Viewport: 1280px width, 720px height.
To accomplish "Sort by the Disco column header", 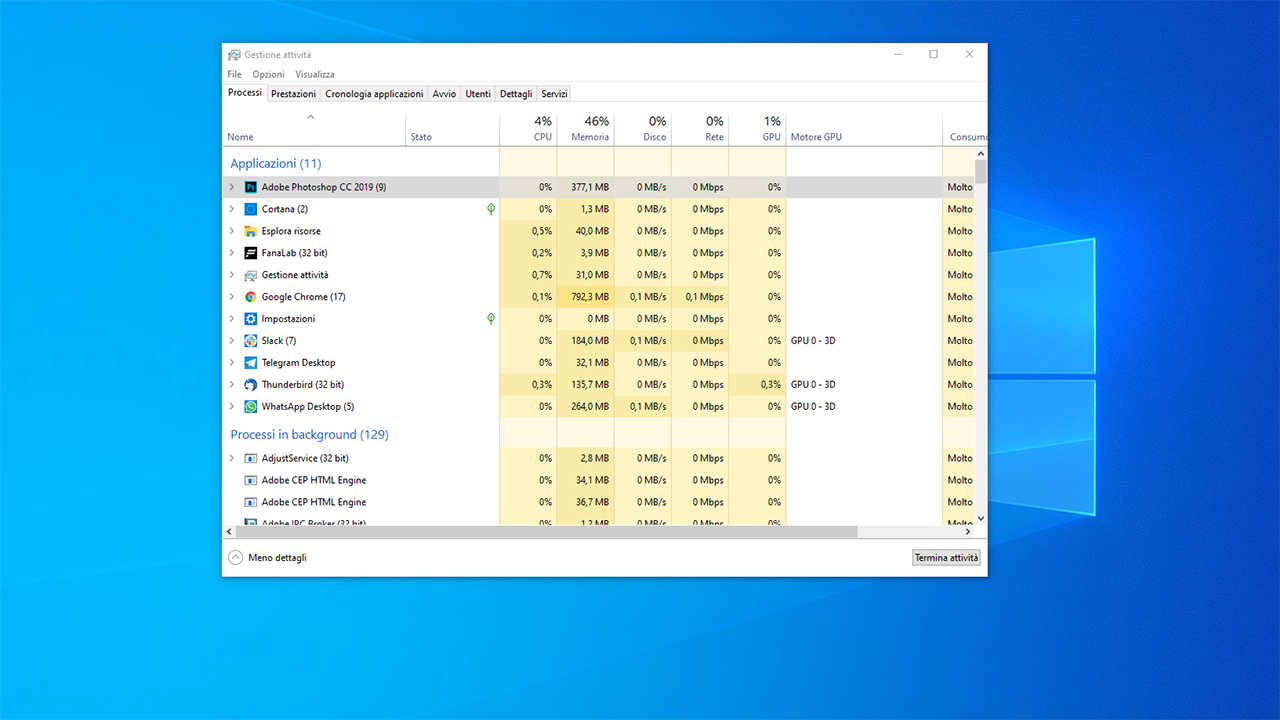I will [643, 128].
